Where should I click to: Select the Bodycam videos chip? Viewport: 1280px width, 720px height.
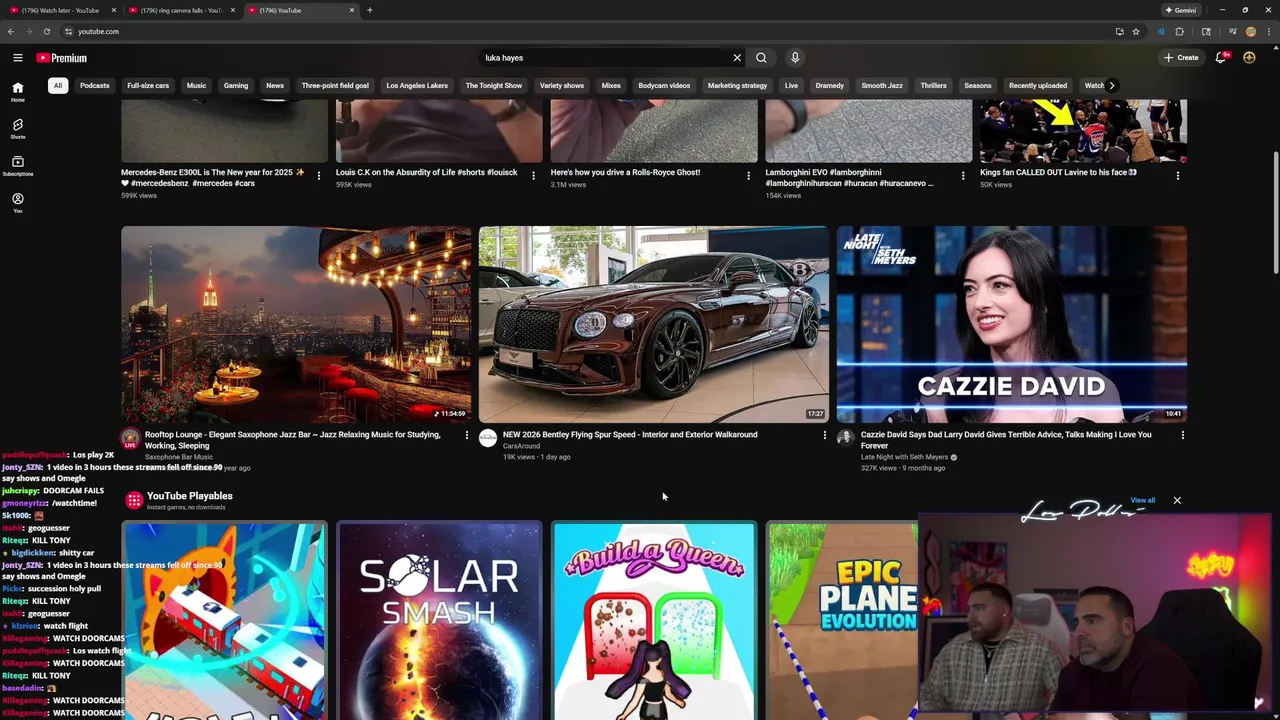(x=664, y=85)
